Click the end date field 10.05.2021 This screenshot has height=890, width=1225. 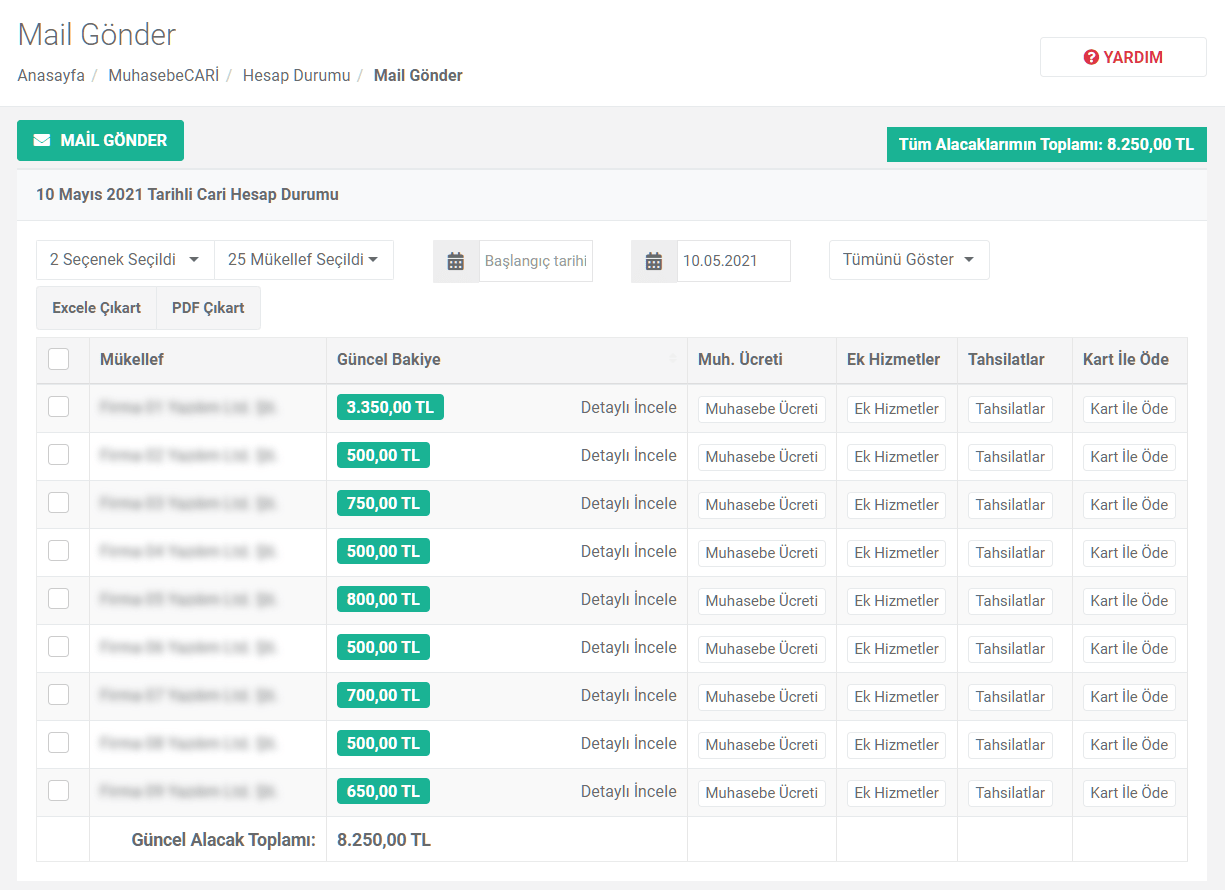click(x=734, y=261)
